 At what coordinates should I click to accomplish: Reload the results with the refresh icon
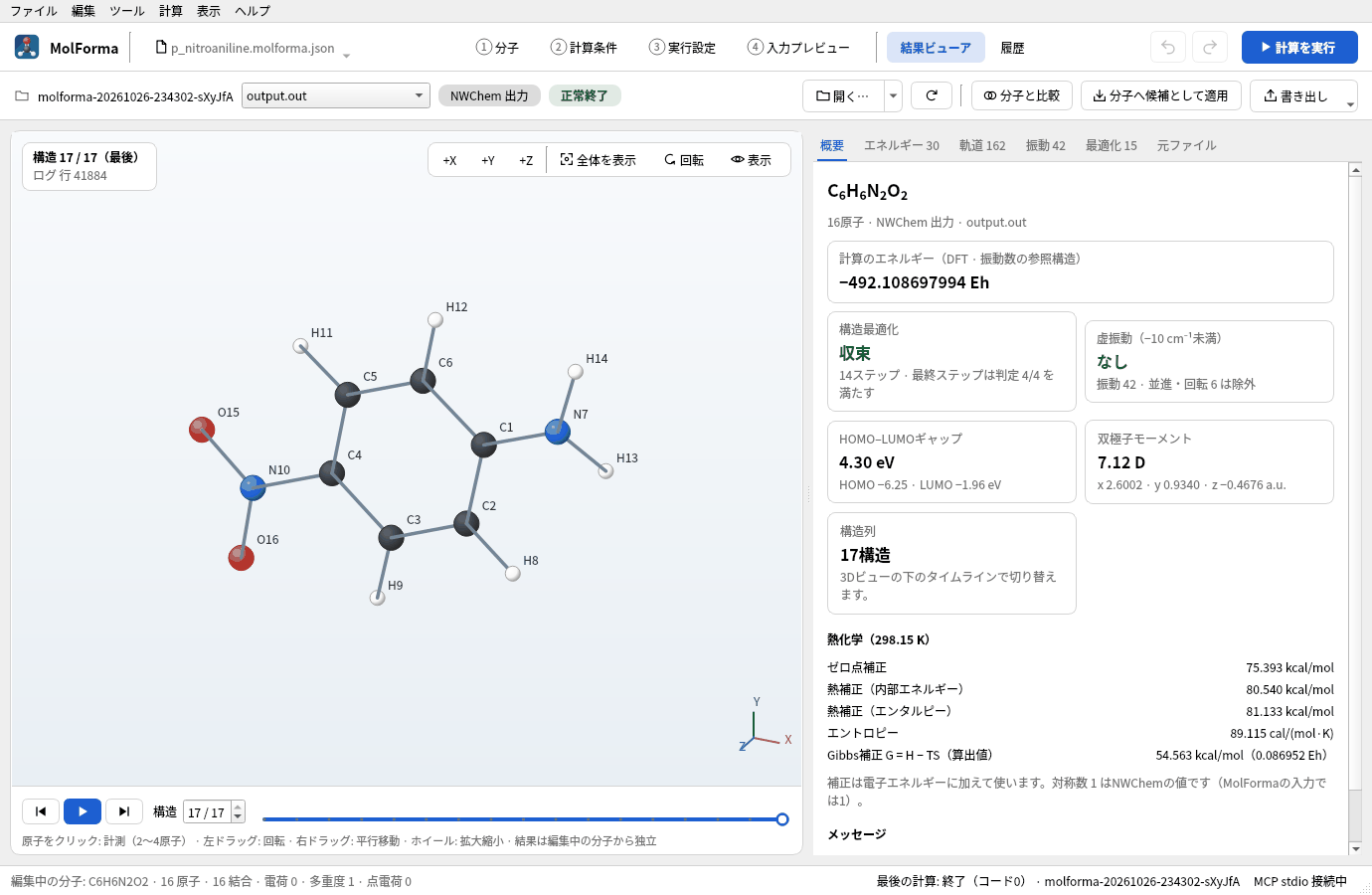(x=932, y=95)
